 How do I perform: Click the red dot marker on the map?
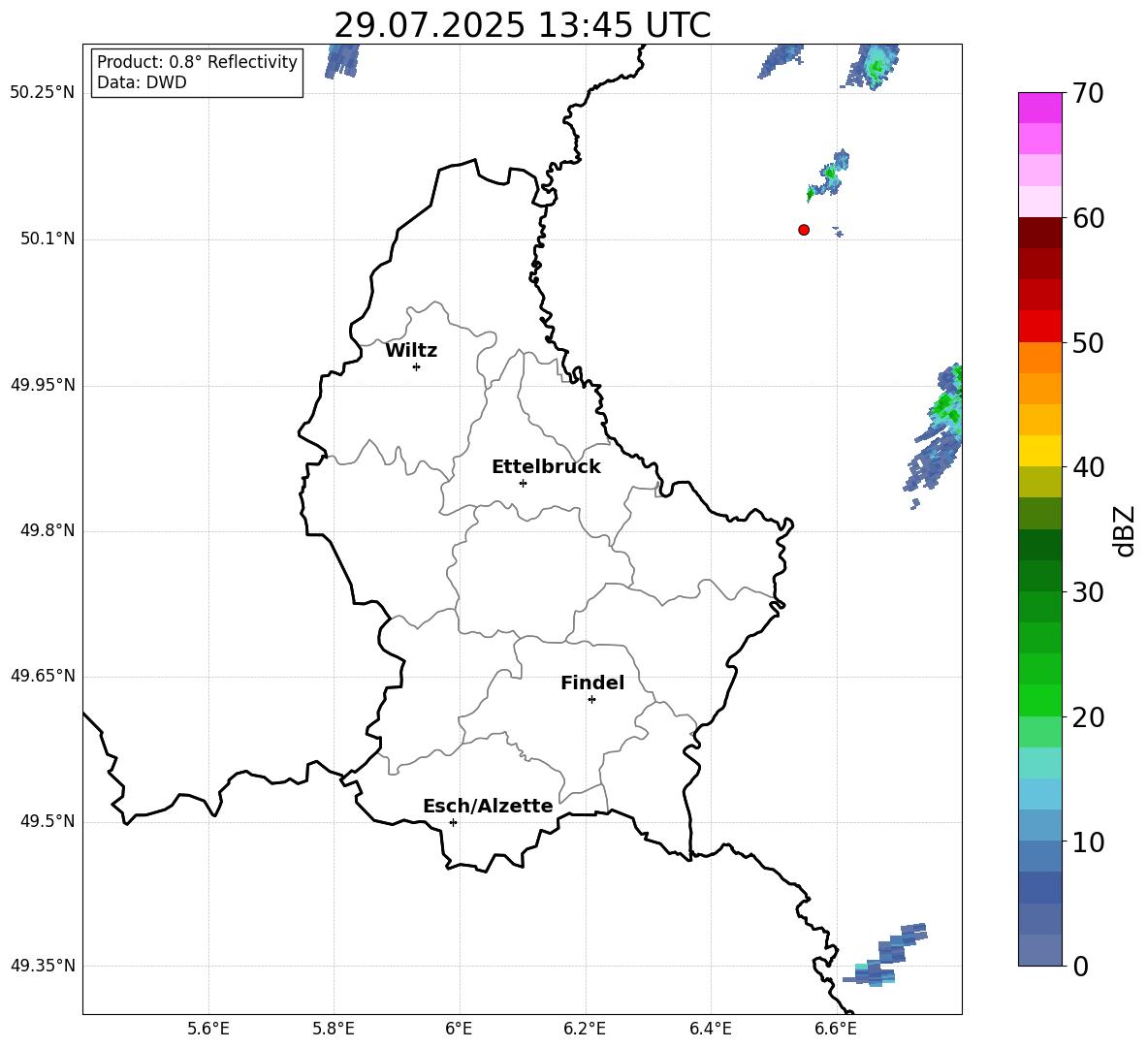(804, 230)
